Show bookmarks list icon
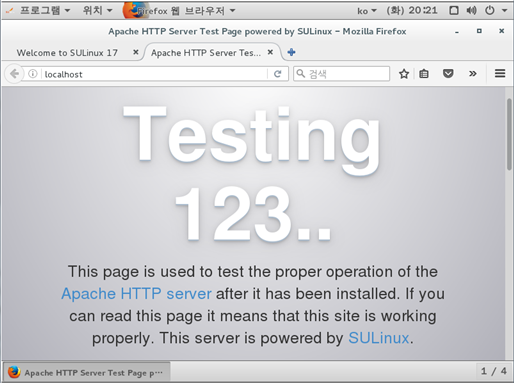Image resolution: width=514 pixels, height=387 pixels. tap(424, 74)
